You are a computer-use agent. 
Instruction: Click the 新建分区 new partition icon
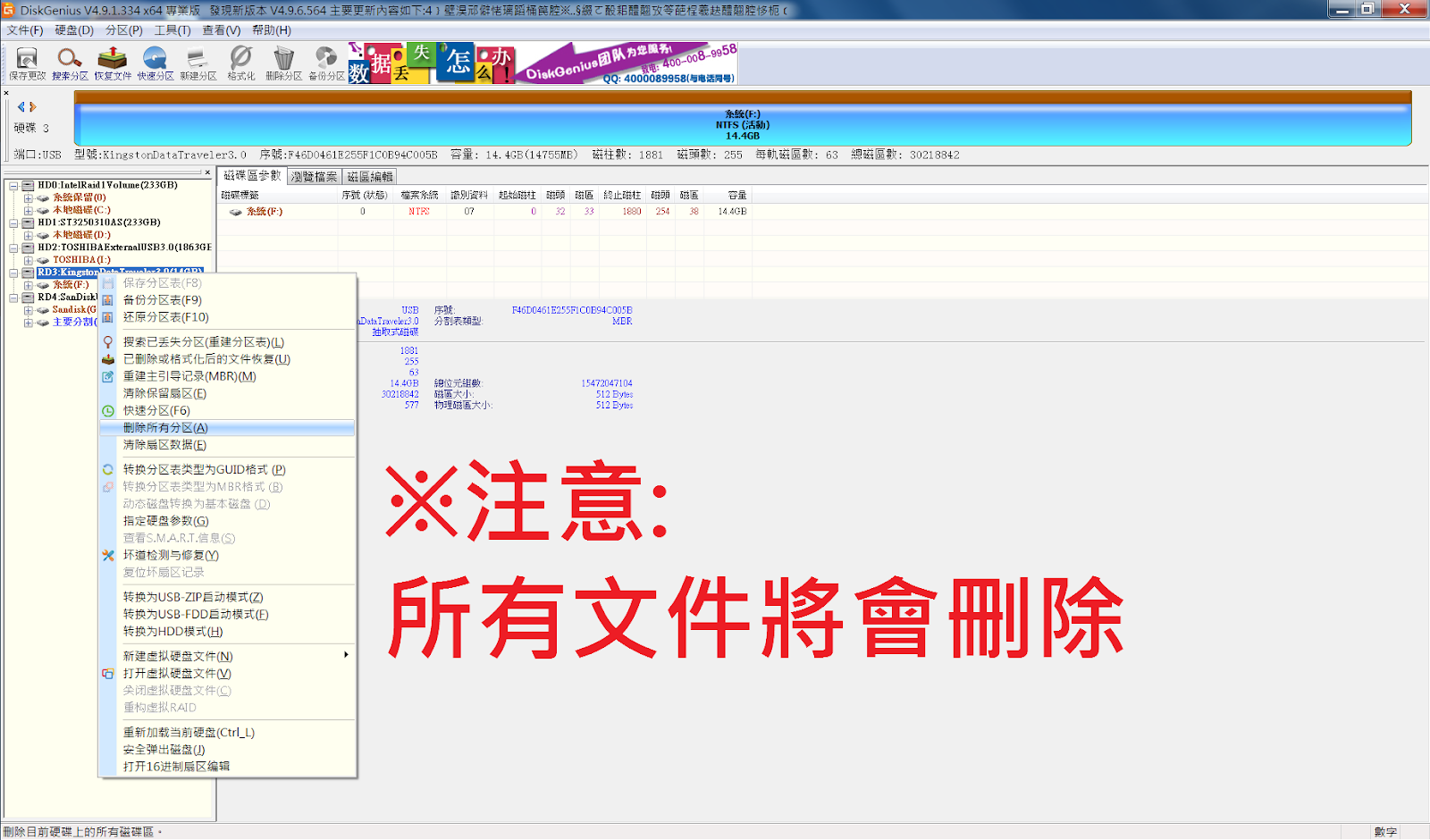click(x=198, y=63)
